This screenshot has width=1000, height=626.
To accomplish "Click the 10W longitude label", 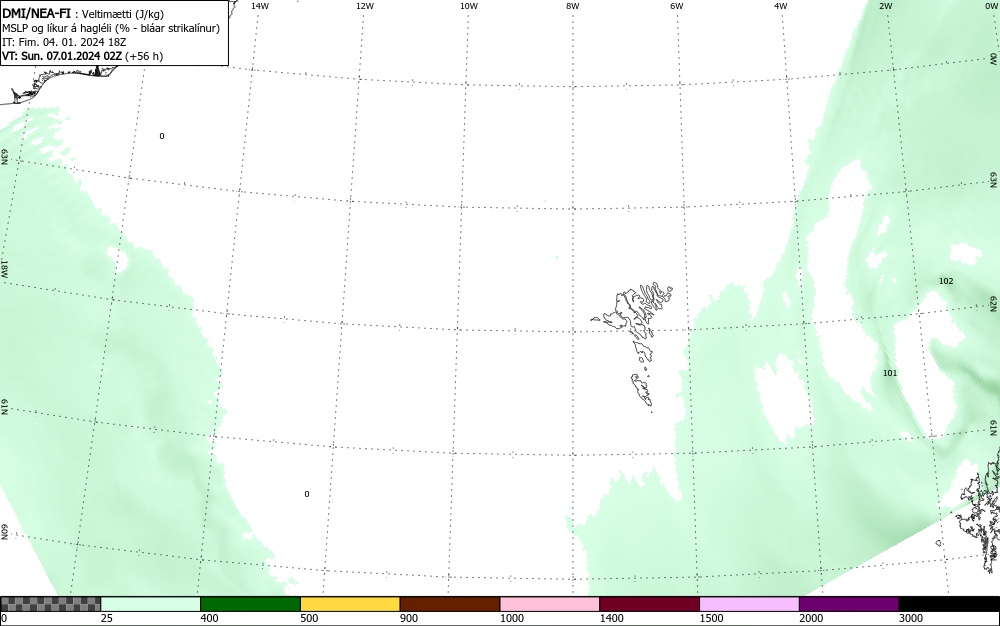I will point(469,6).
